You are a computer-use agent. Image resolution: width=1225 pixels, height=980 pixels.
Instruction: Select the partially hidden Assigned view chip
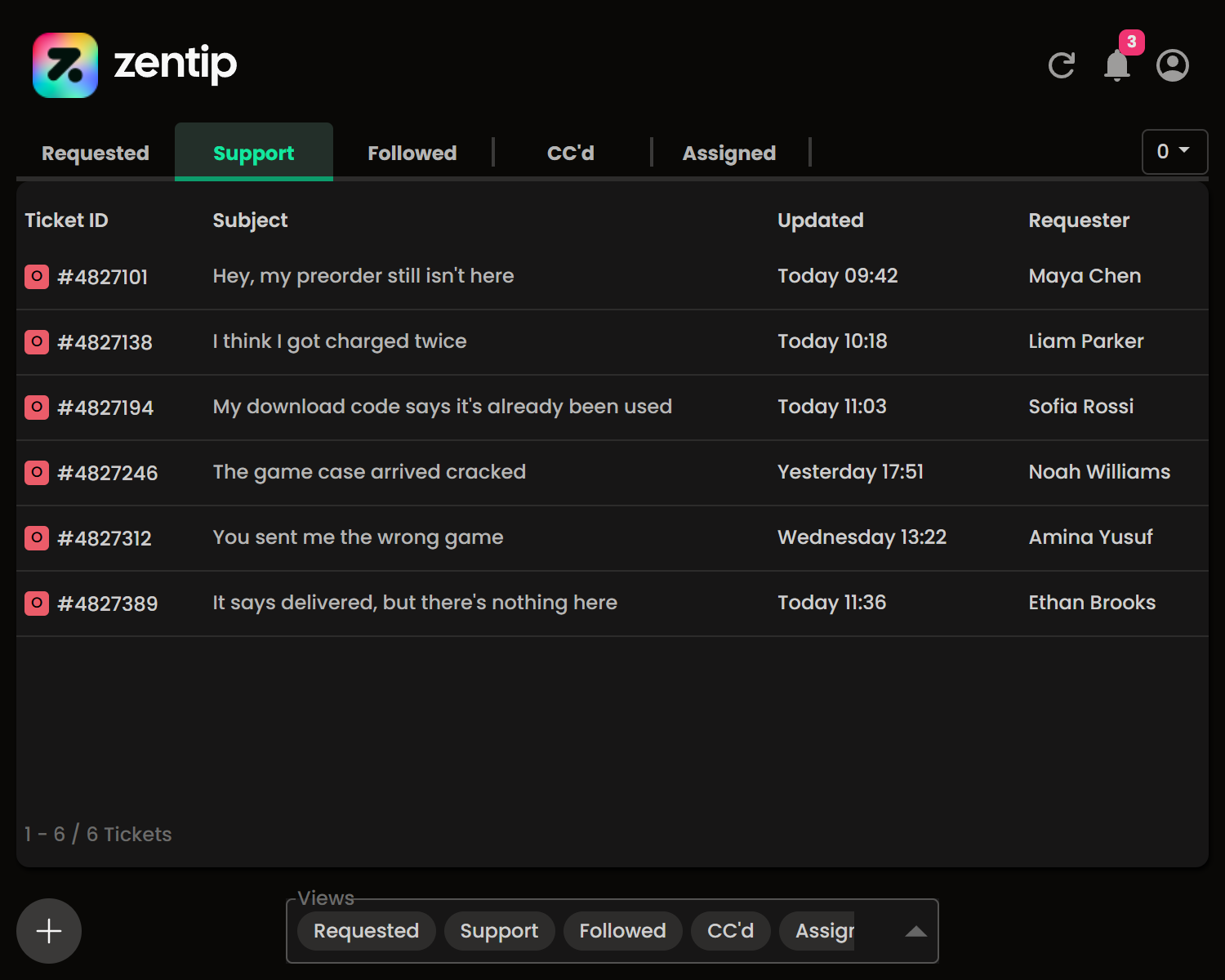817,931
